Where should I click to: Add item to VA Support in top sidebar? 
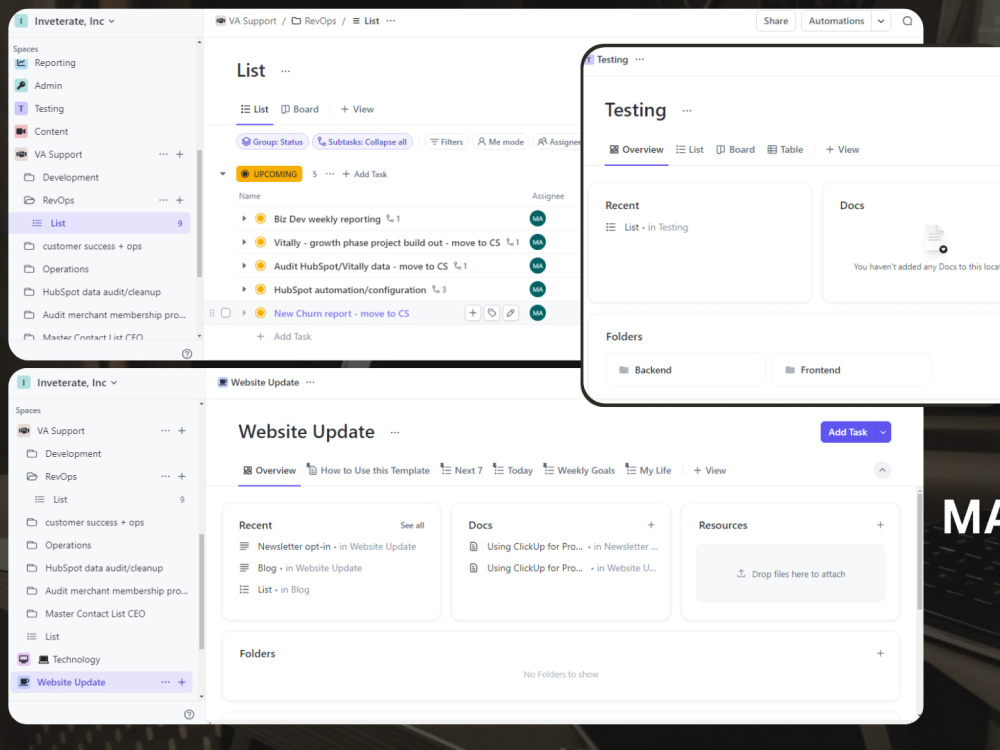(180, 154)
